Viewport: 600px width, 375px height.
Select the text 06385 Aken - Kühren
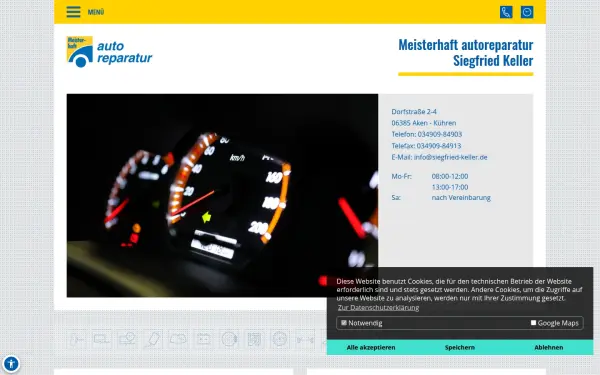pyautogui.click(x=424, y=123)
